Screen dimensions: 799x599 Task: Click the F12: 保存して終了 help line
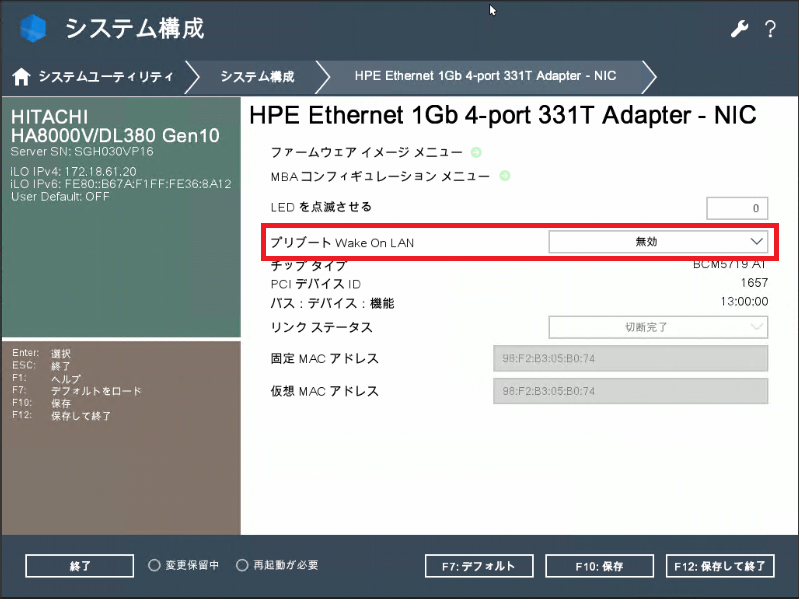point(61,416)
